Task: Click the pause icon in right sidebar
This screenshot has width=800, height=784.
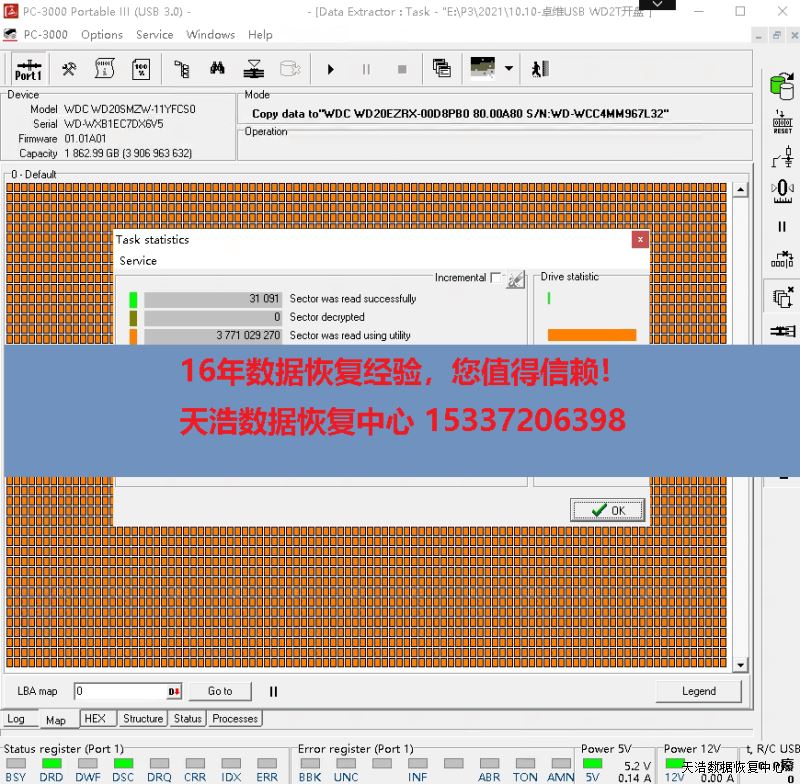Action: point(782,227)
